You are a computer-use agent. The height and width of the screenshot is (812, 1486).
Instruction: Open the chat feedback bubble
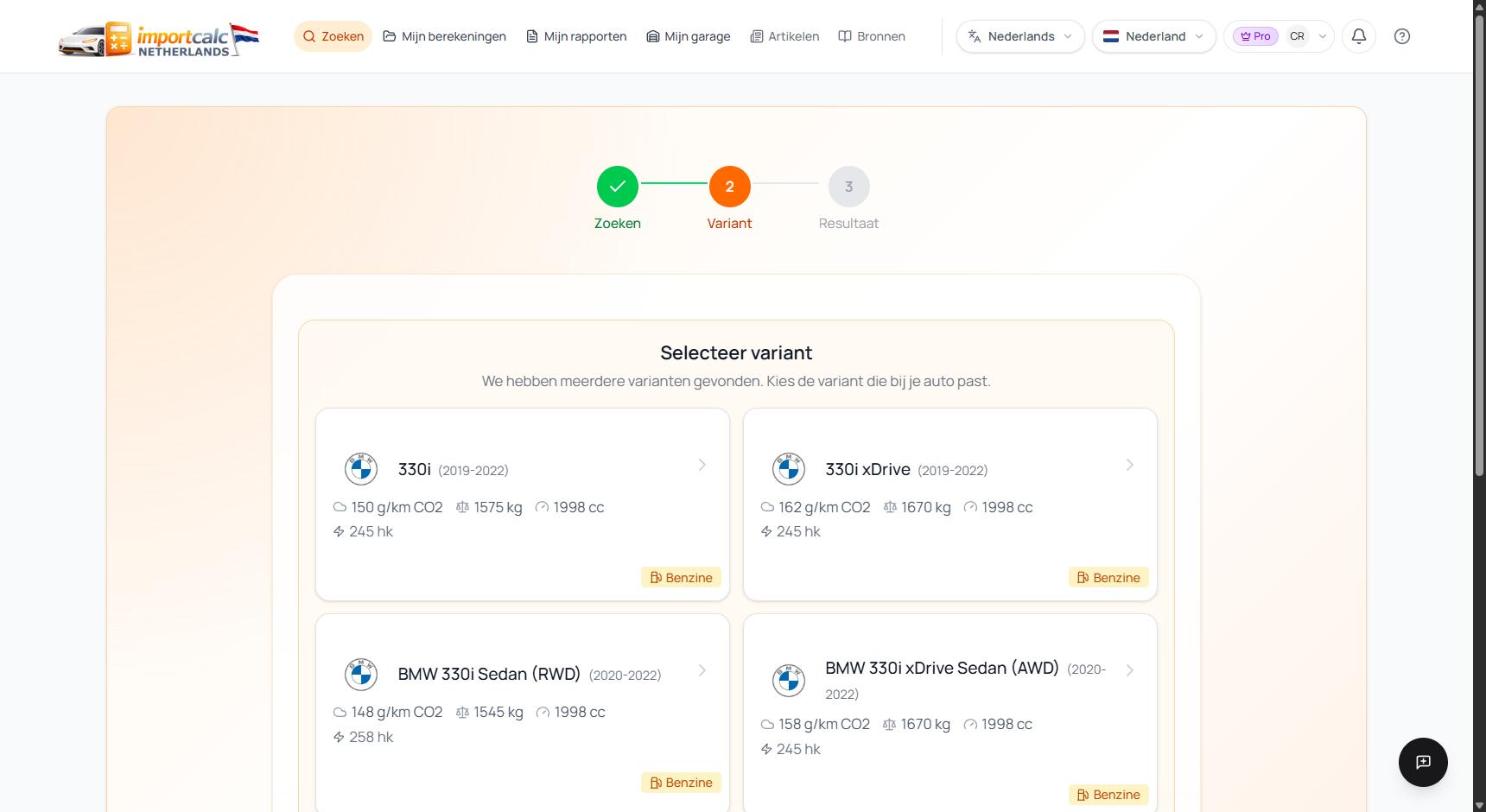pyautogui.click(x=1423, y=762)
